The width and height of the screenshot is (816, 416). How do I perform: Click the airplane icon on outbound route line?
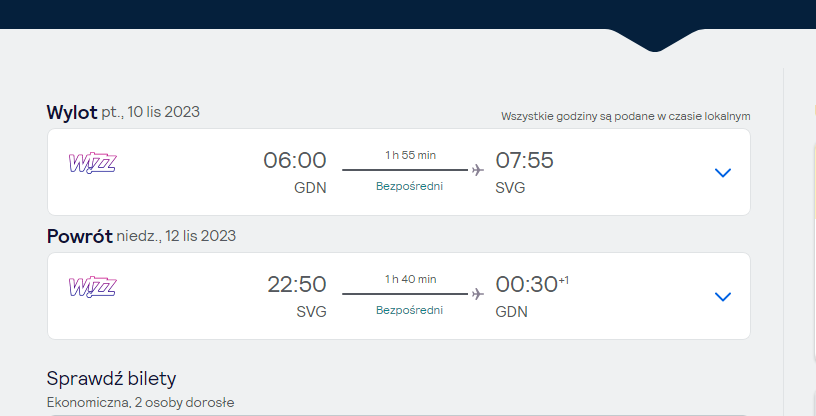[x=477, y=170]
